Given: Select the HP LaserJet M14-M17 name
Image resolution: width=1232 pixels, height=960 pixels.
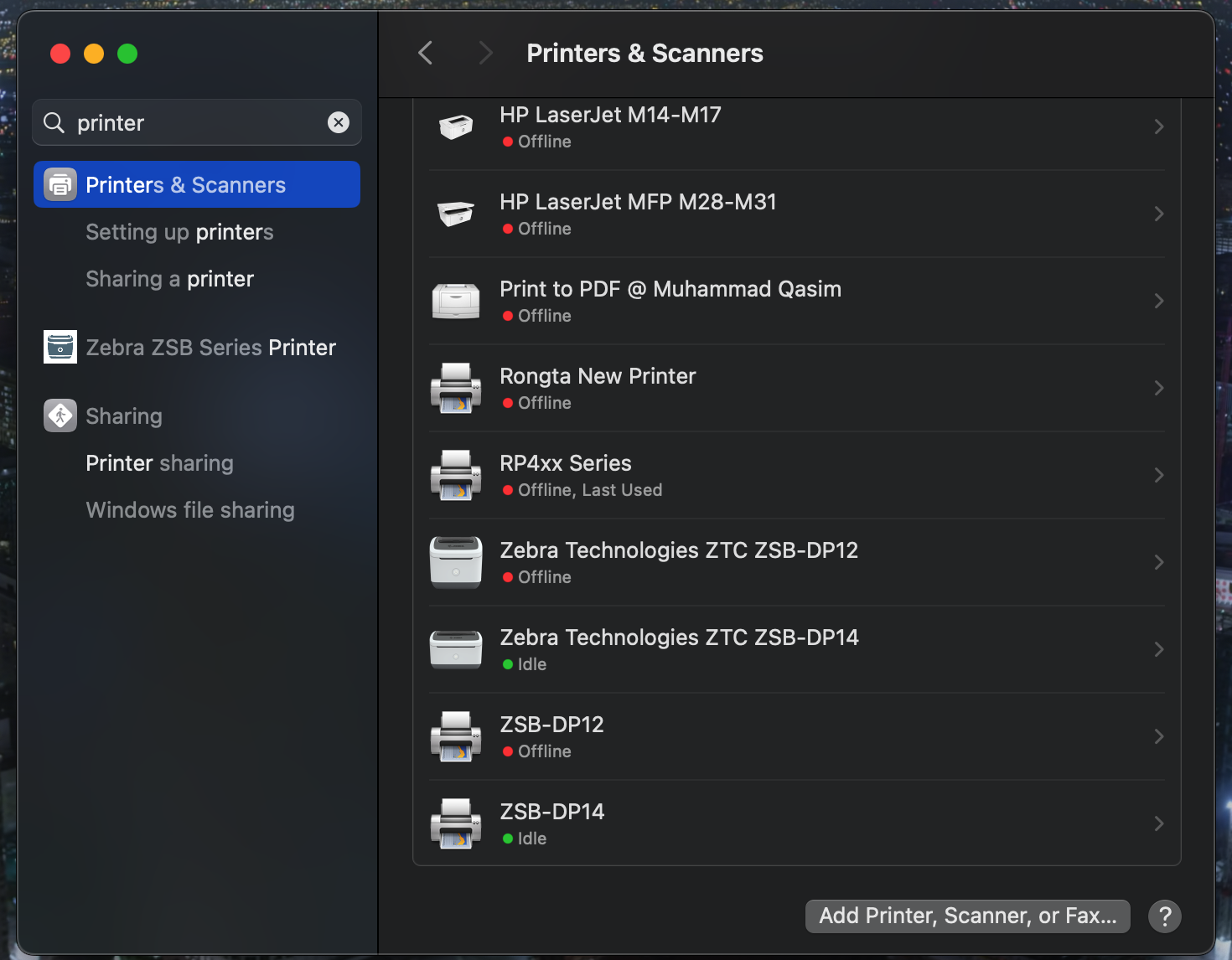Looking at the screenshot, I should (610, 115).
